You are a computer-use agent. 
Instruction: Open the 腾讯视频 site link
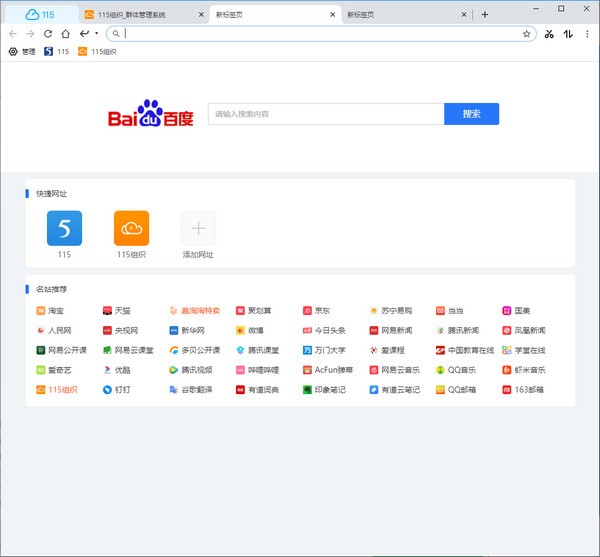coord(191,370)
